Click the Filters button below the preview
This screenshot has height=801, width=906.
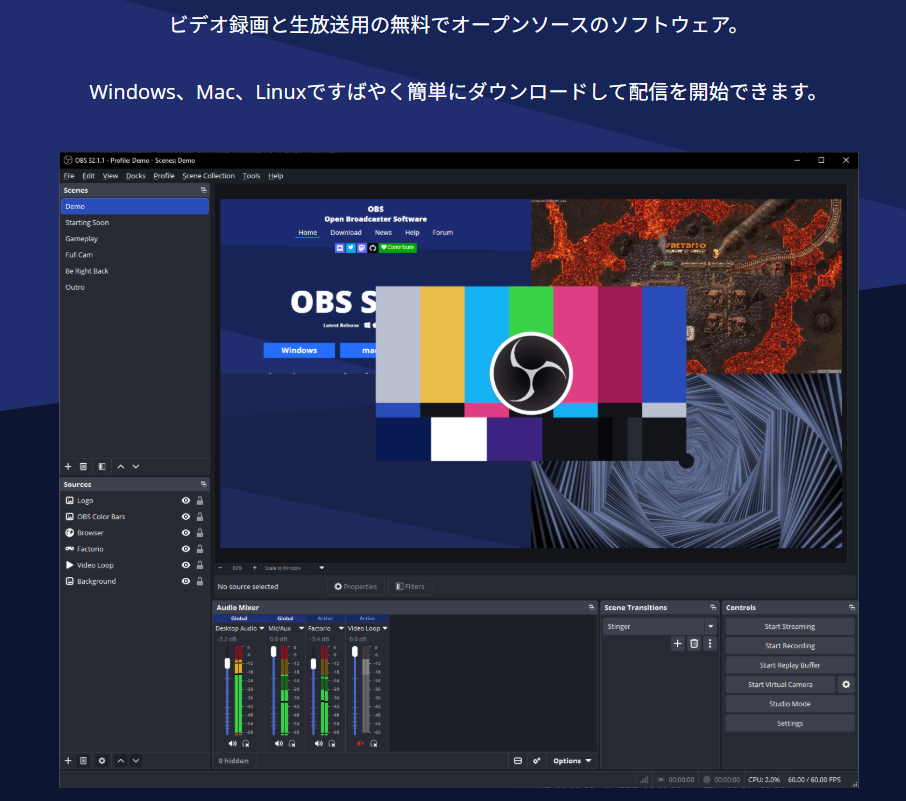[410, 587]
